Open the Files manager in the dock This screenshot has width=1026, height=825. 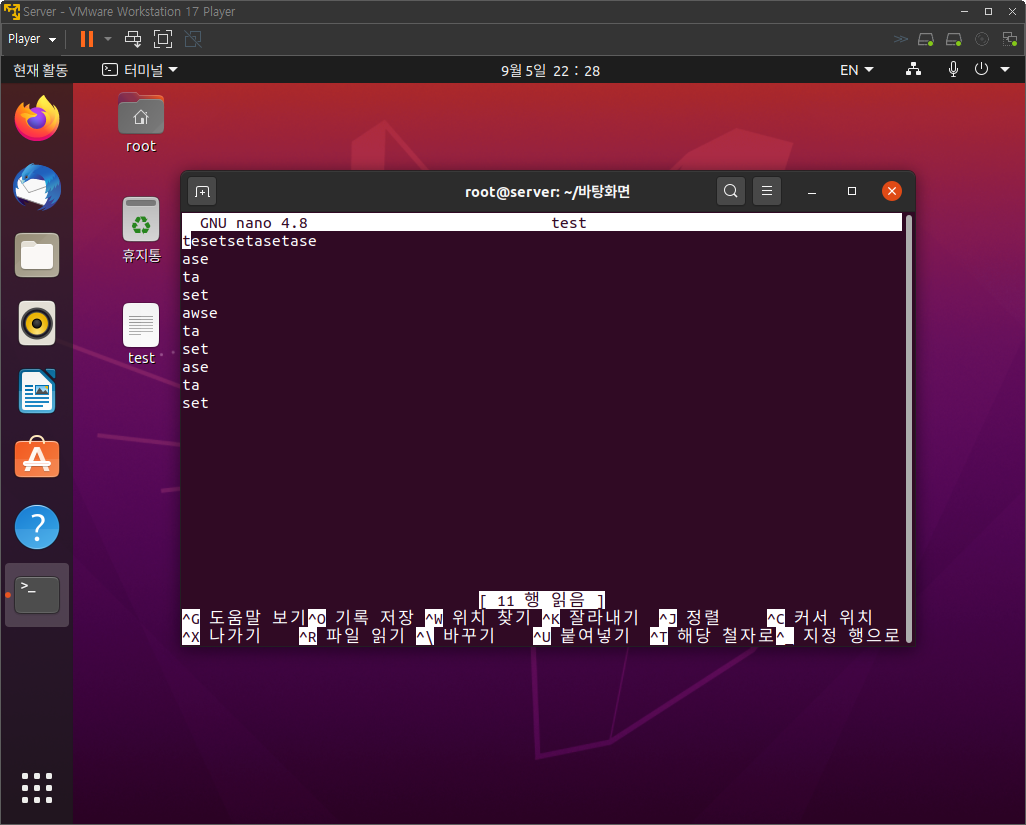(37, 255)
